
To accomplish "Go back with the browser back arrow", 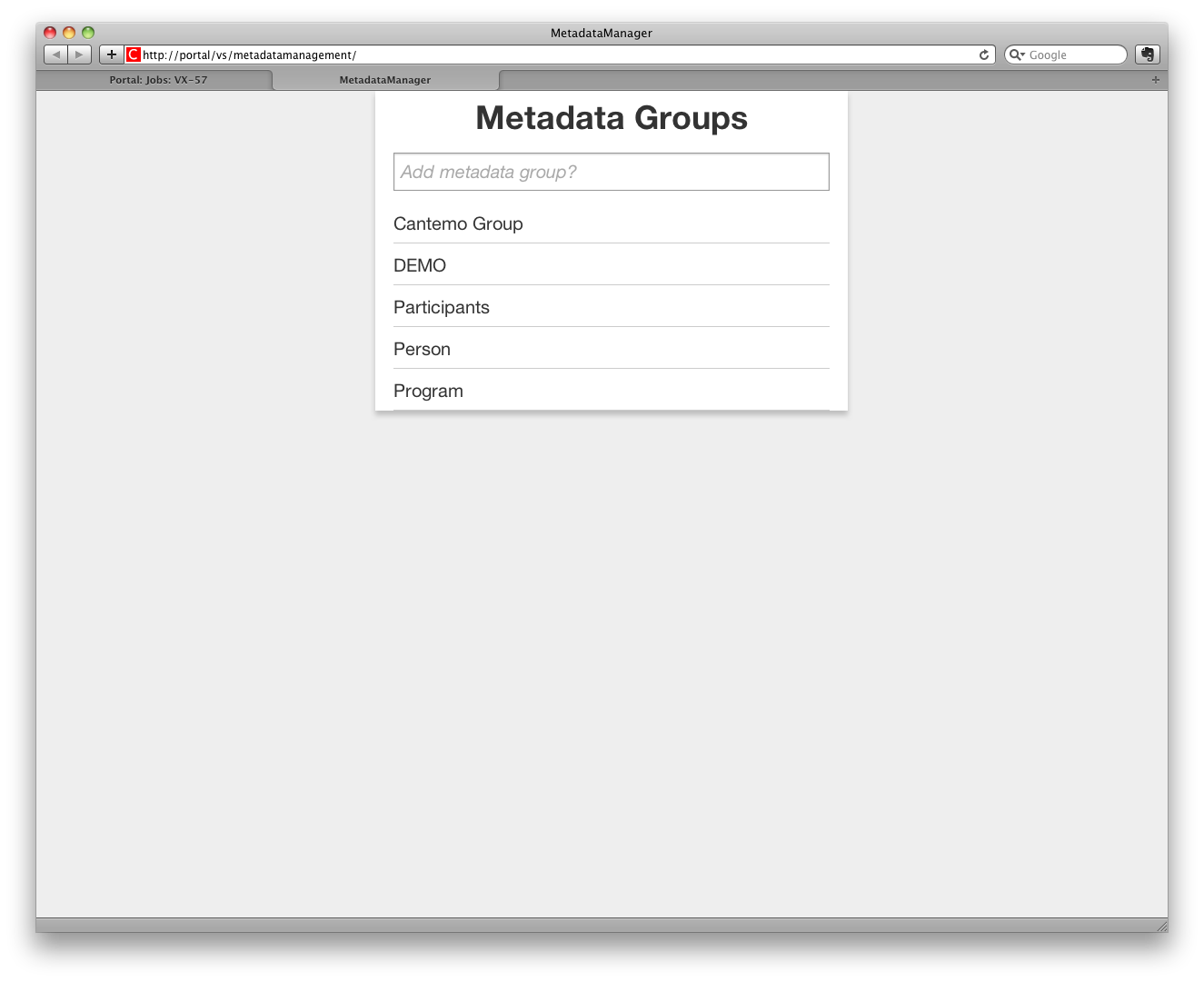I will tap(55, 55).
